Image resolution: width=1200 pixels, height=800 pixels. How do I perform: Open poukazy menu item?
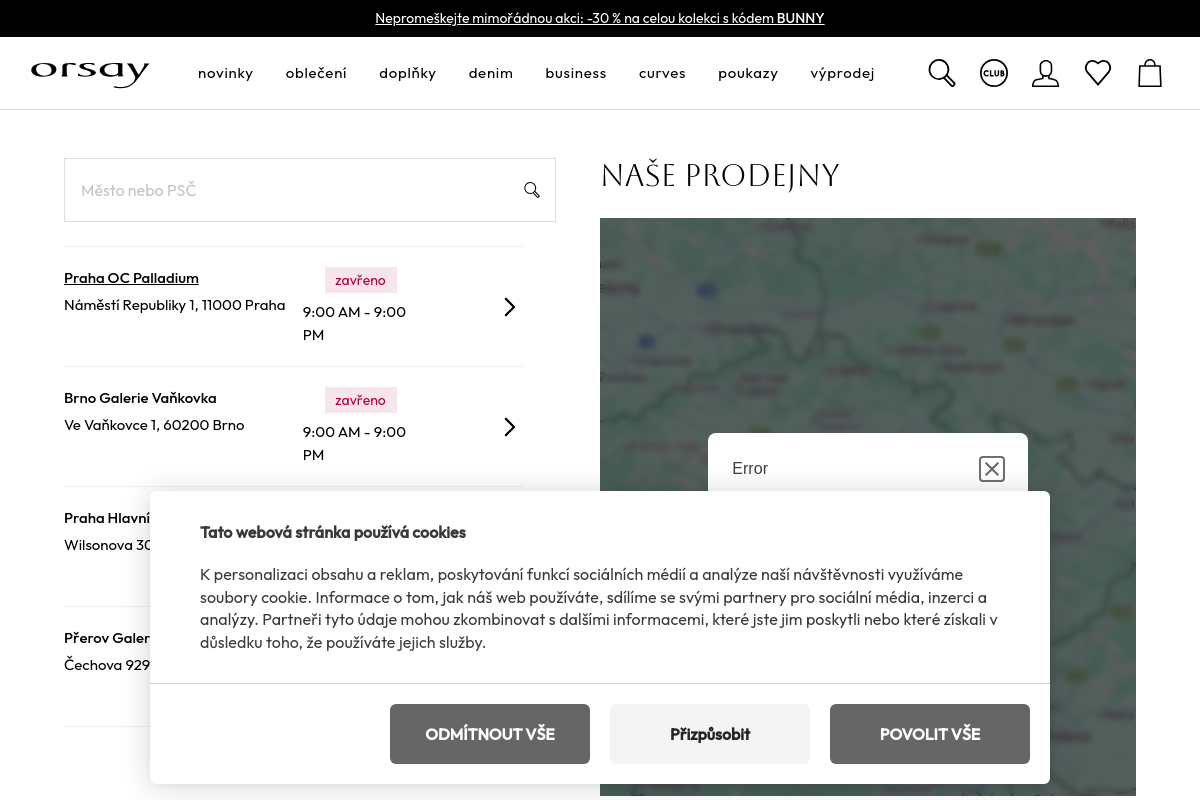click(x=747, y=73)
